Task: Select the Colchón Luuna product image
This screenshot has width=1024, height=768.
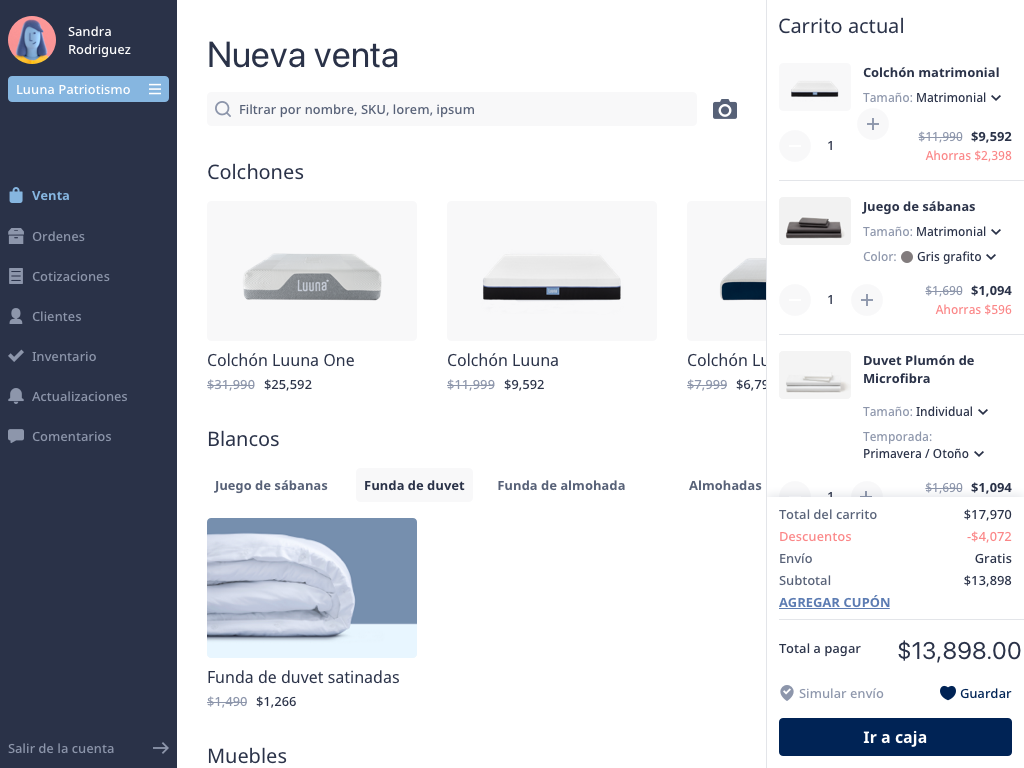Action: 552,271
